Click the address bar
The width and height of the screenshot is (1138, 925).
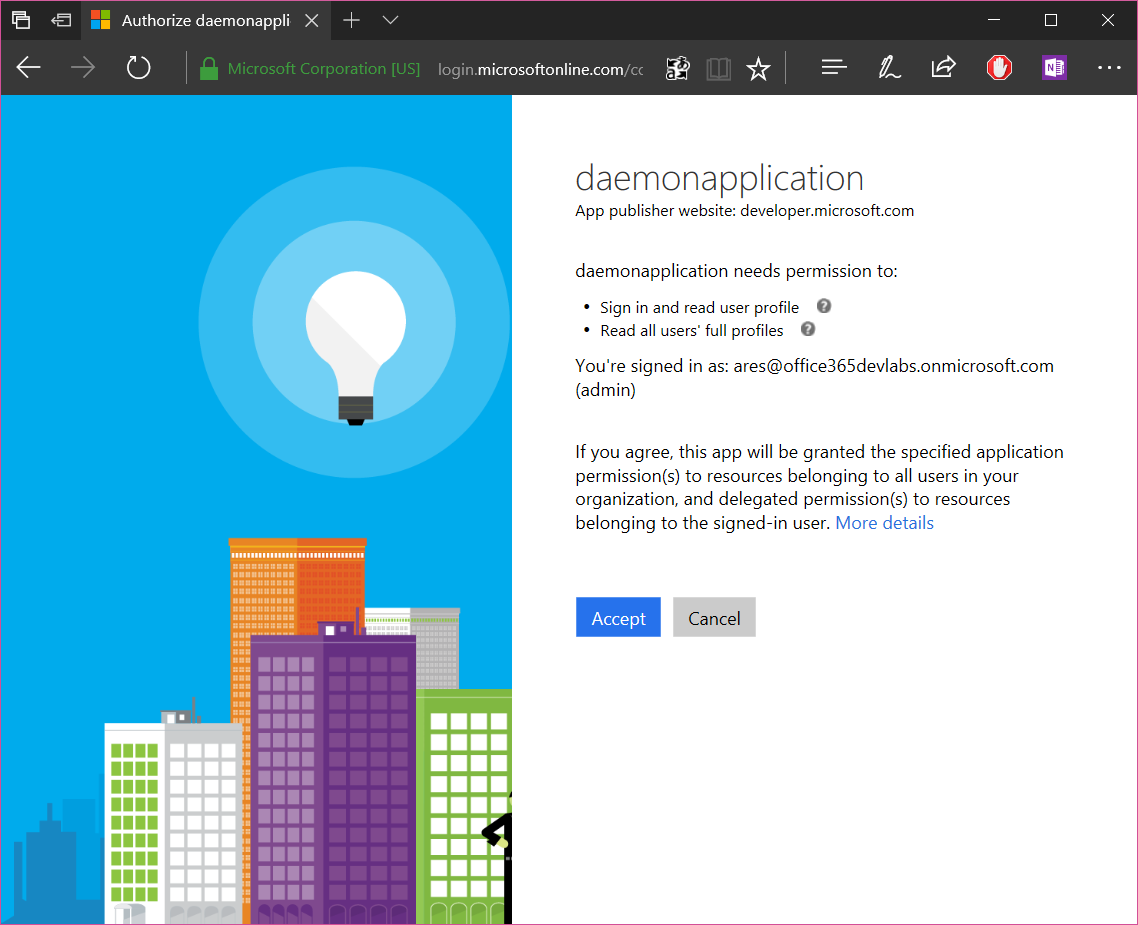click(540, 67)
